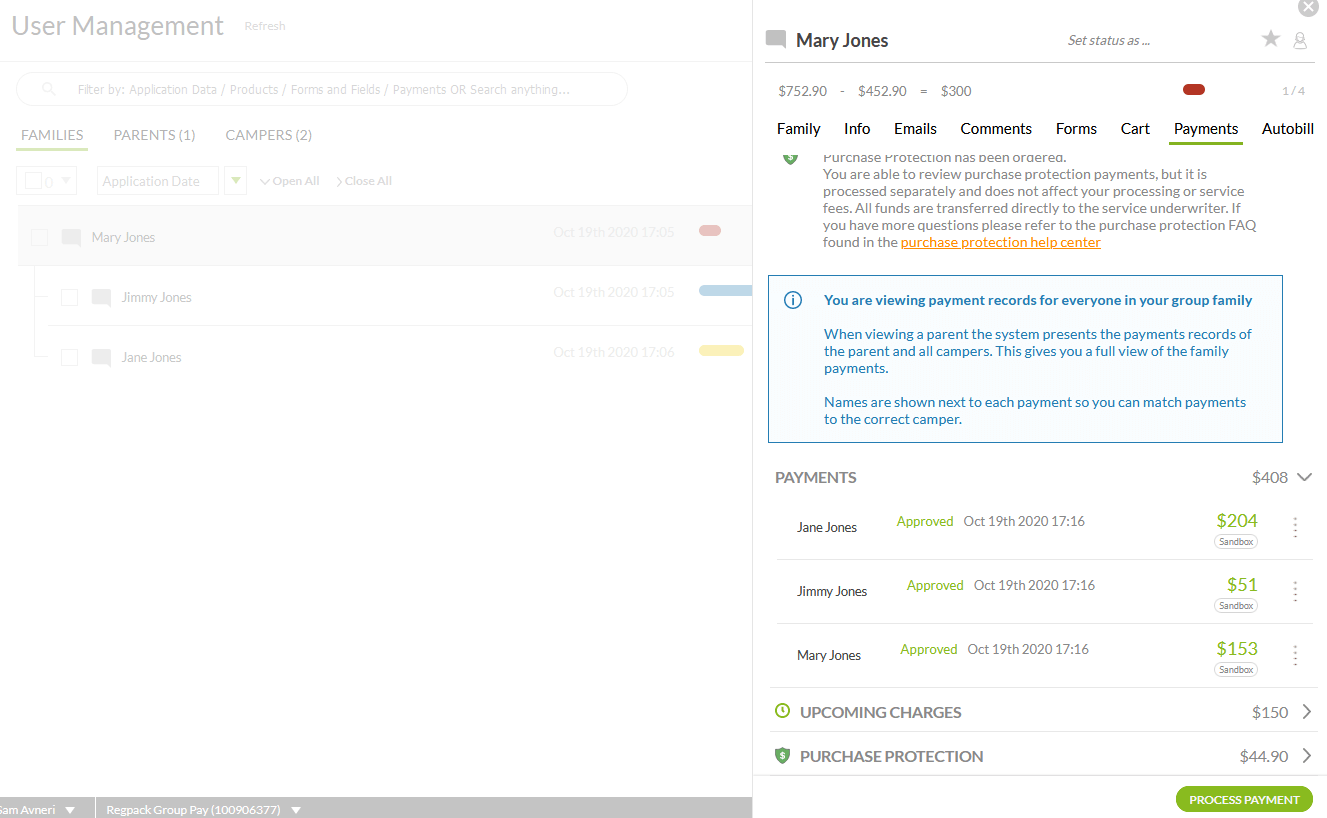Image resolution: width=1327 pixels, height=818 pixels.
Task: Check the Jane Jones row checkbox
Action: point(69,357)
